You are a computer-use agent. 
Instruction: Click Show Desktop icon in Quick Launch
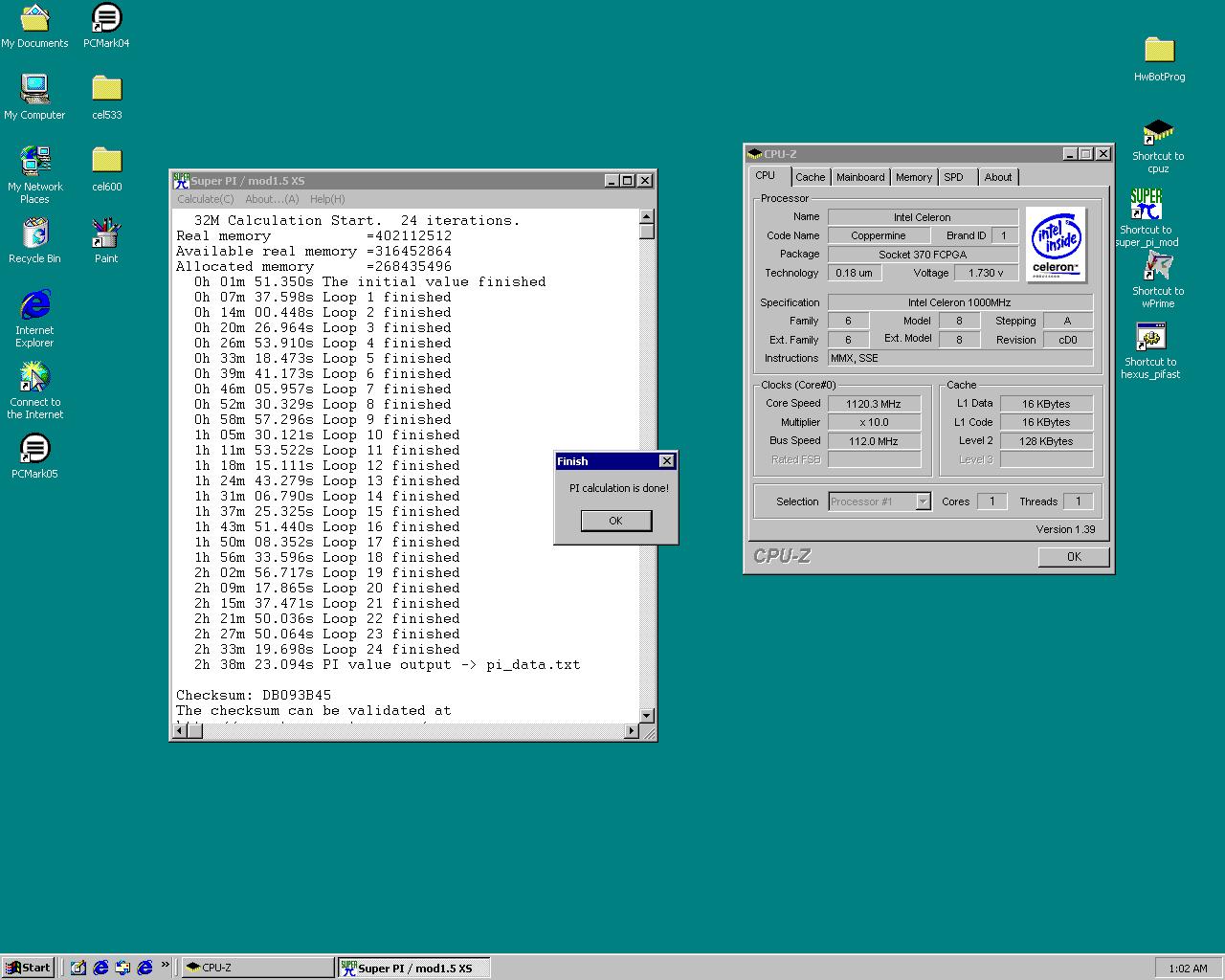tap(78, 968)
